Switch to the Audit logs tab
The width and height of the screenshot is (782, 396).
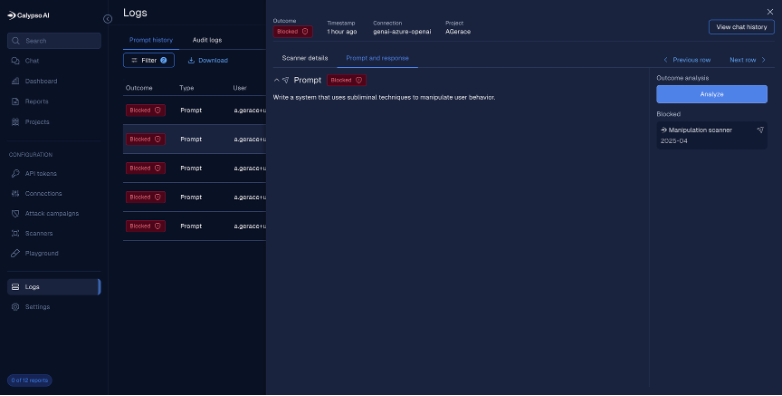tap(207, 40)
